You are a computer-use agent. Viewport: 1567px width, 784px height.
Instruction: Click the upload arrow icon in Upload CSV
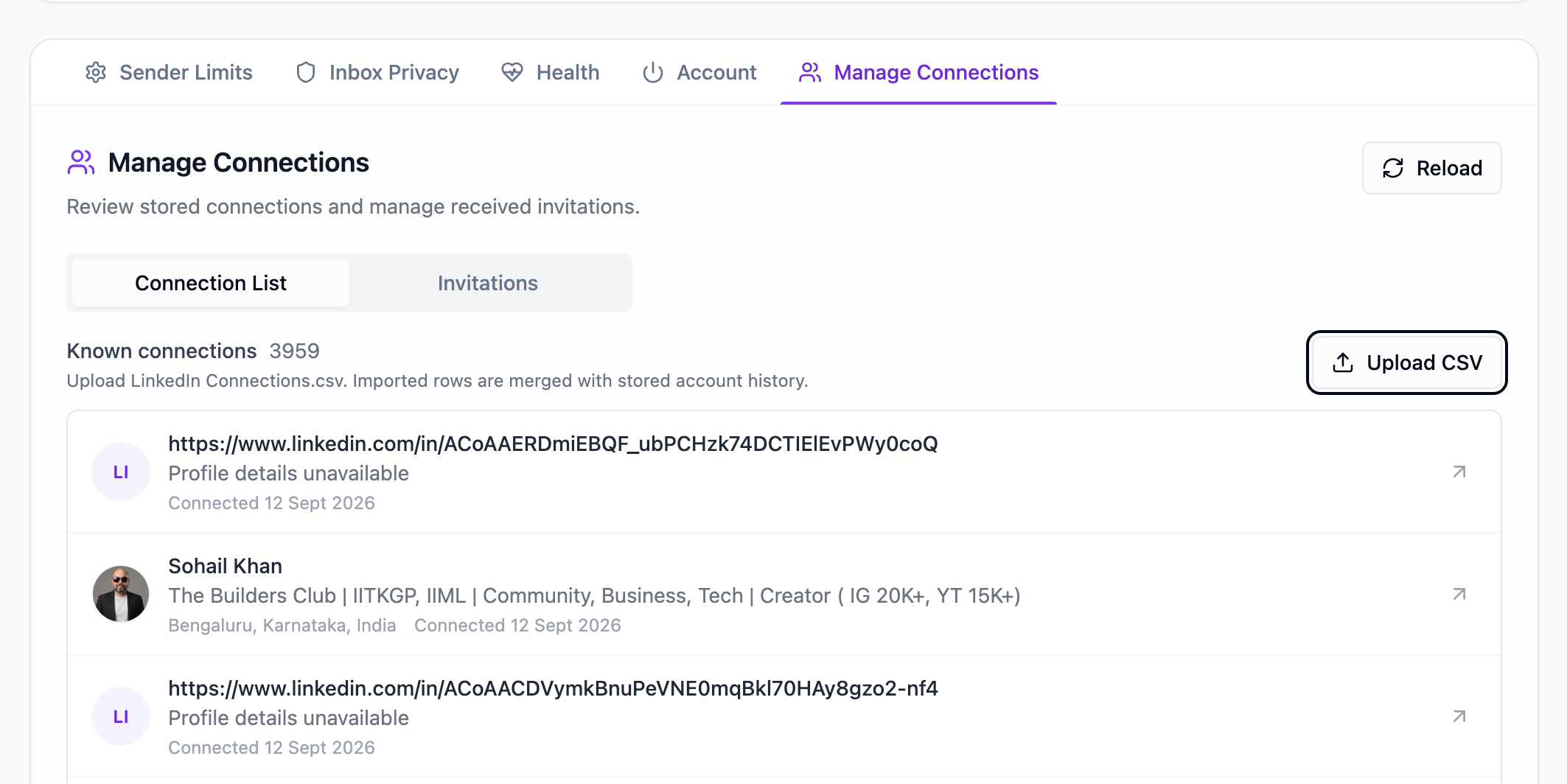(x=1343, y=363)
